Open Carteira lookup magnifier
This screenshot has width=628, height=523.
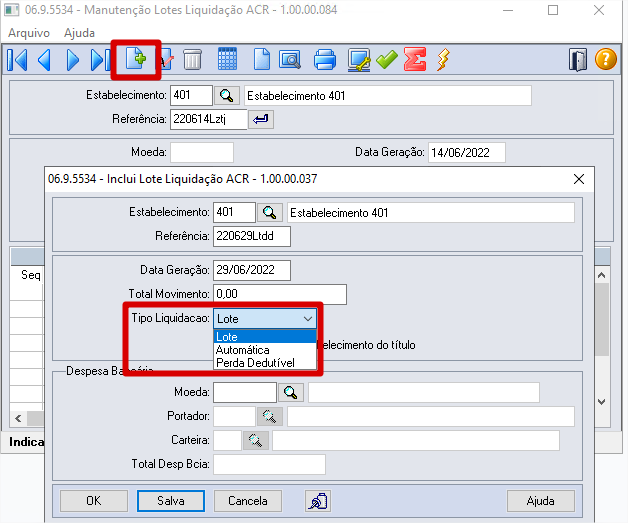(x=256, y=441)
